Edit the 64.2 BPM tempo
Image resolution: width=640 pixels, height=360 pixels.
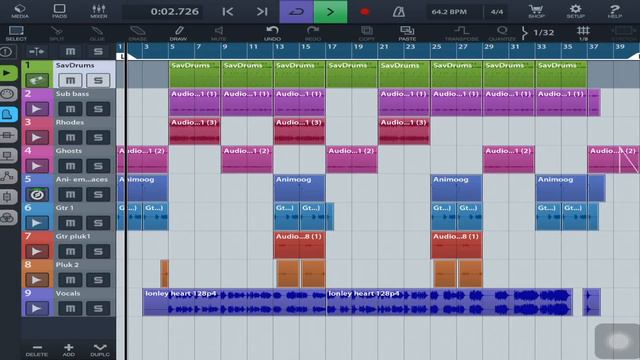tap(449, 12)
